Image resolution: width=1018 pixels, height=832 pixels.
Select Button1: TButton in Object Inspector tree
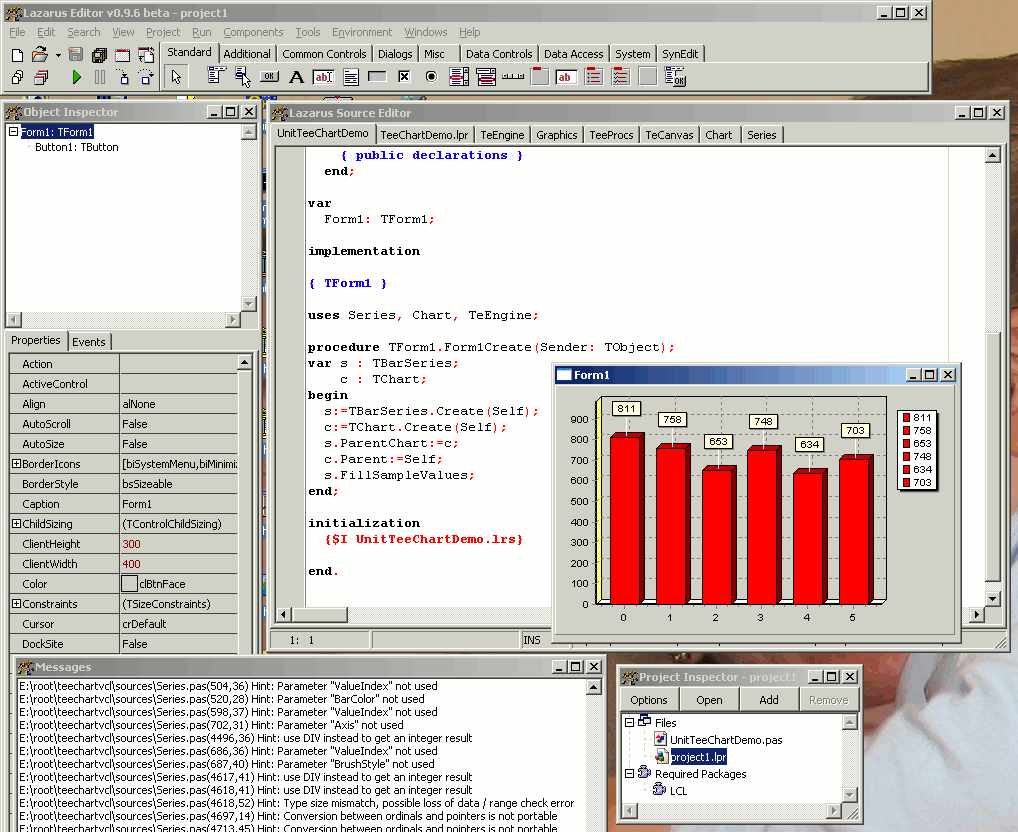pyautogui.click(x=76, y=147)
